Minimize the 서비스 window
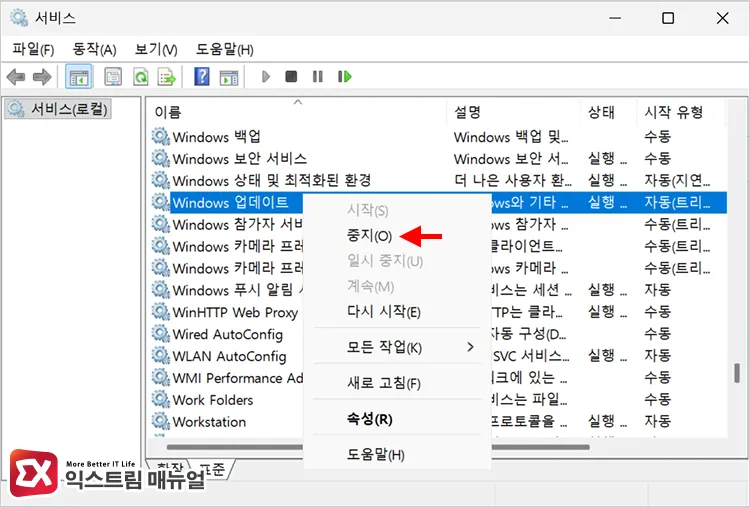Viewport: 750px width, 507px height. pos(615,18)
